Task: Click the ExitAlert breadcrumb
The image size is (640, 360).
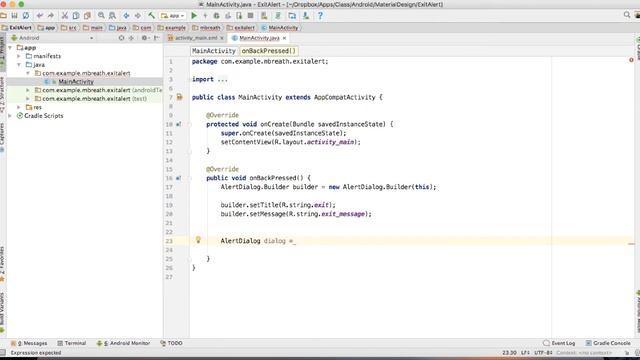Action: point(17,28)
